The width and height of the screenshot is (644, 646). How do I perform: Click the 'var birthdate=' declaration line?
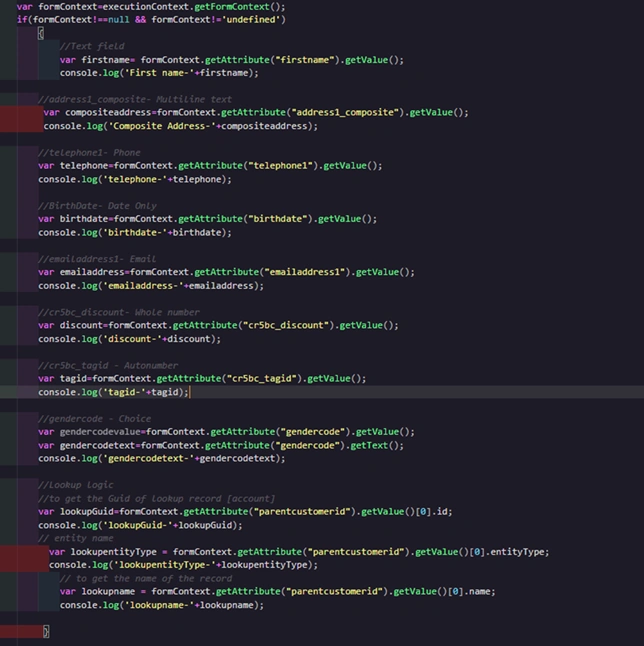tap(207, 219)
